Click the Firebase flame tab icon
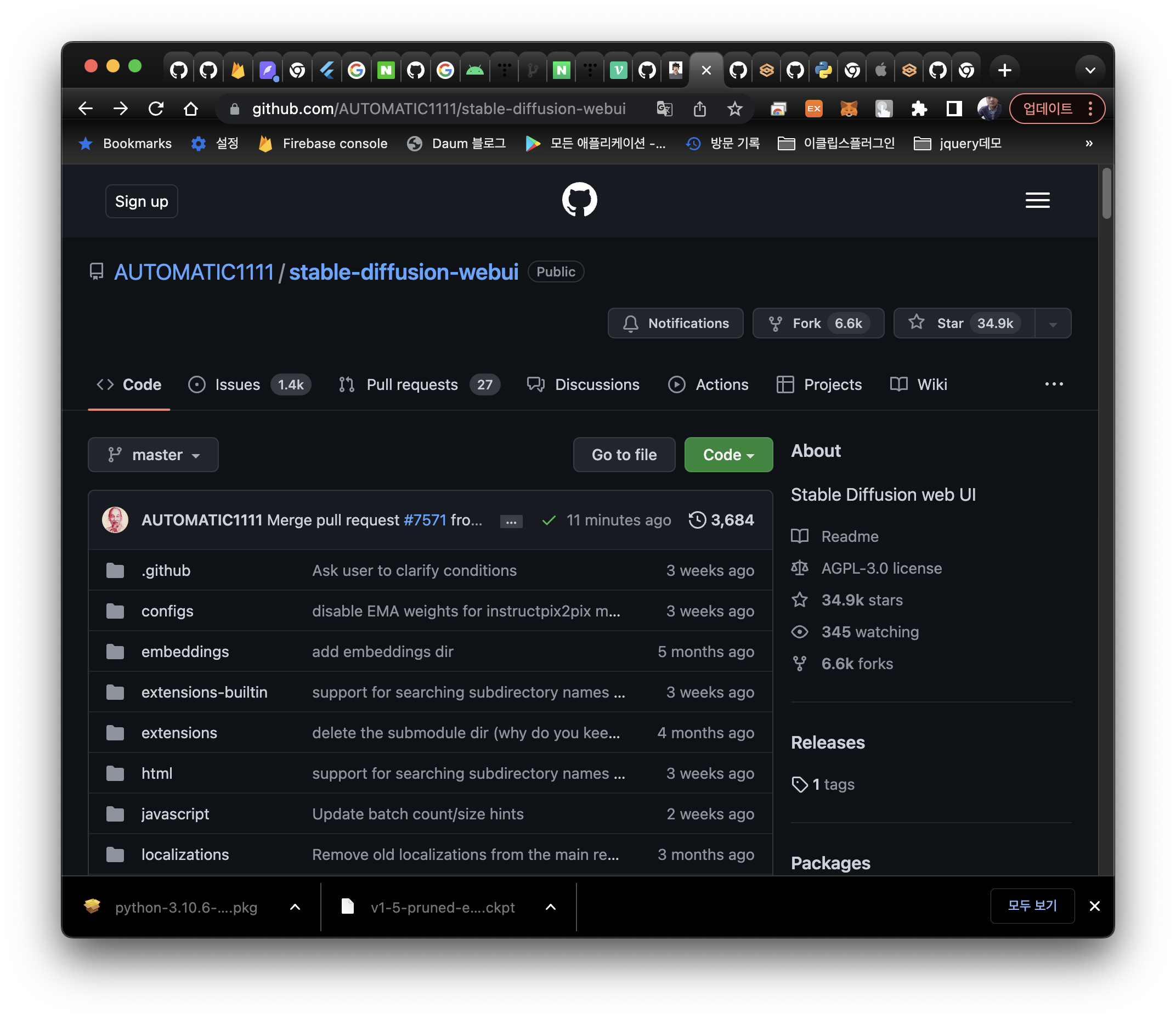 point(238,70)
